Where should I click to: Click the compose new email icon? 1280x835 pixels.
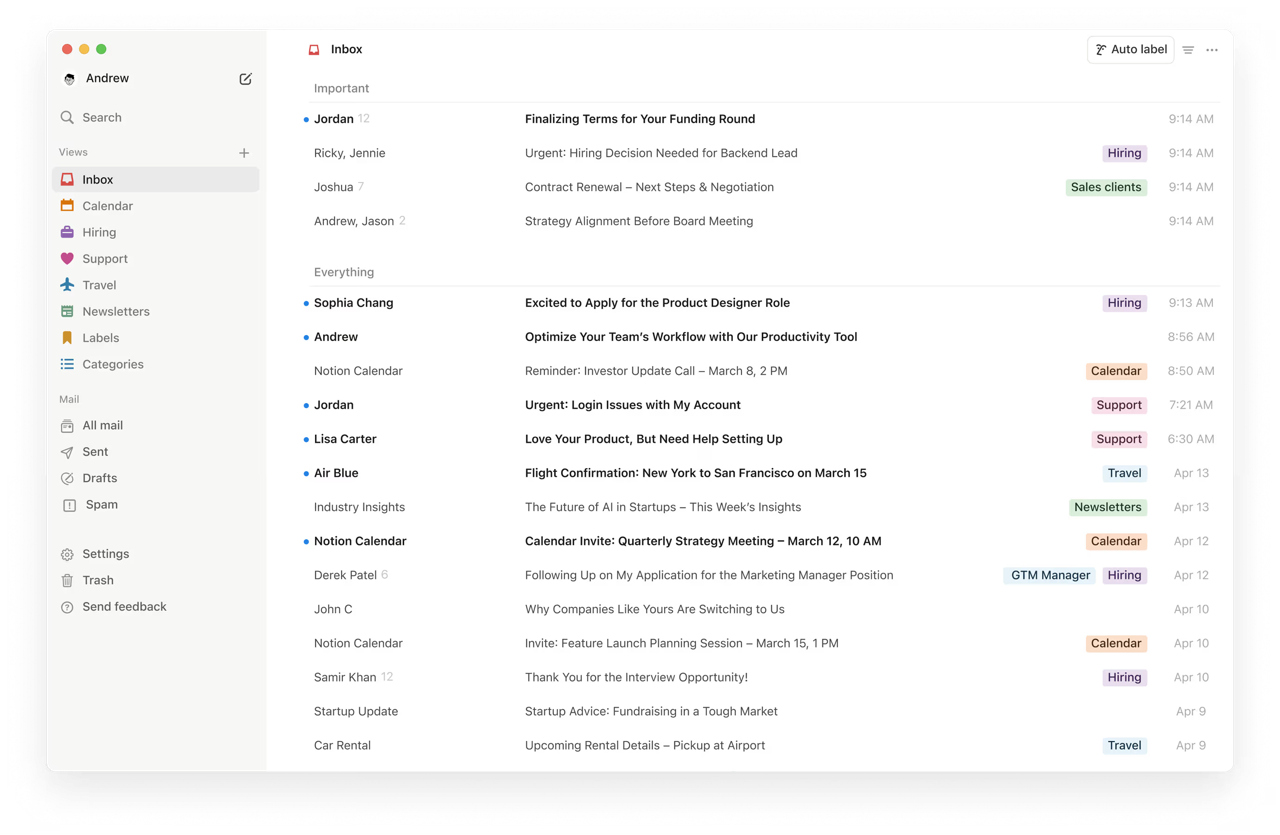coord(245,79)
